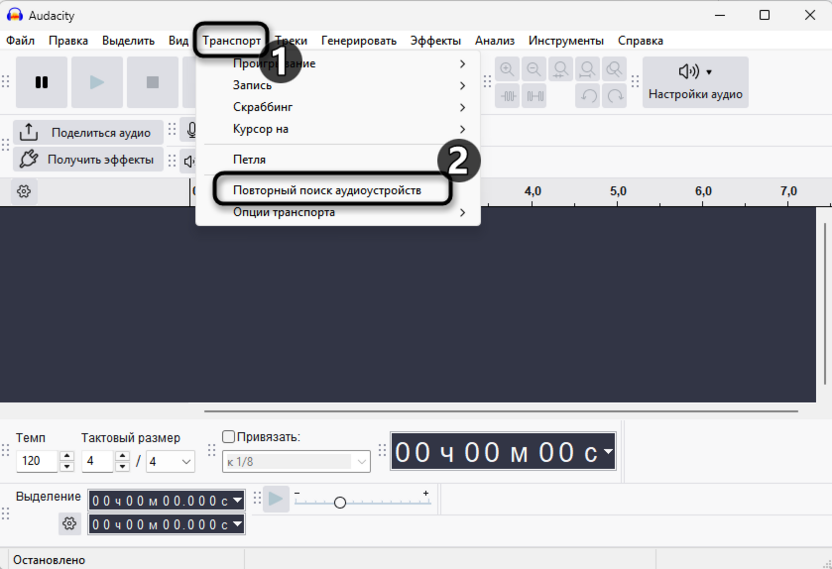This screenshot has height=569, width=832.
Task: Open the Файл menu
Action: coord(20,41)
